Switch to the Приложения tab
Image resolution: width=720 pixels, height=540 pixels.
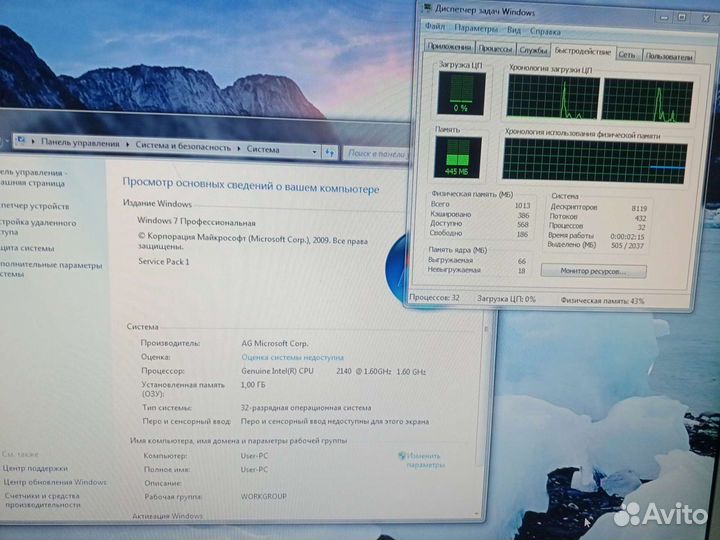point(449,47)
